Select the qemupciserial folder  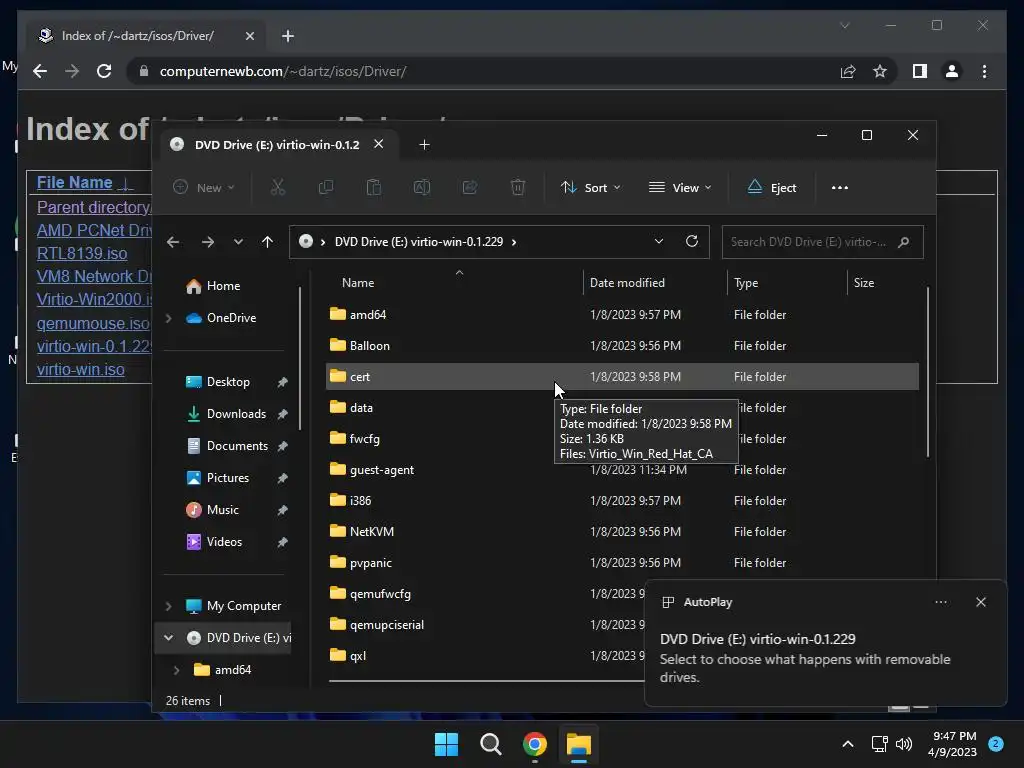click(485, 625)
